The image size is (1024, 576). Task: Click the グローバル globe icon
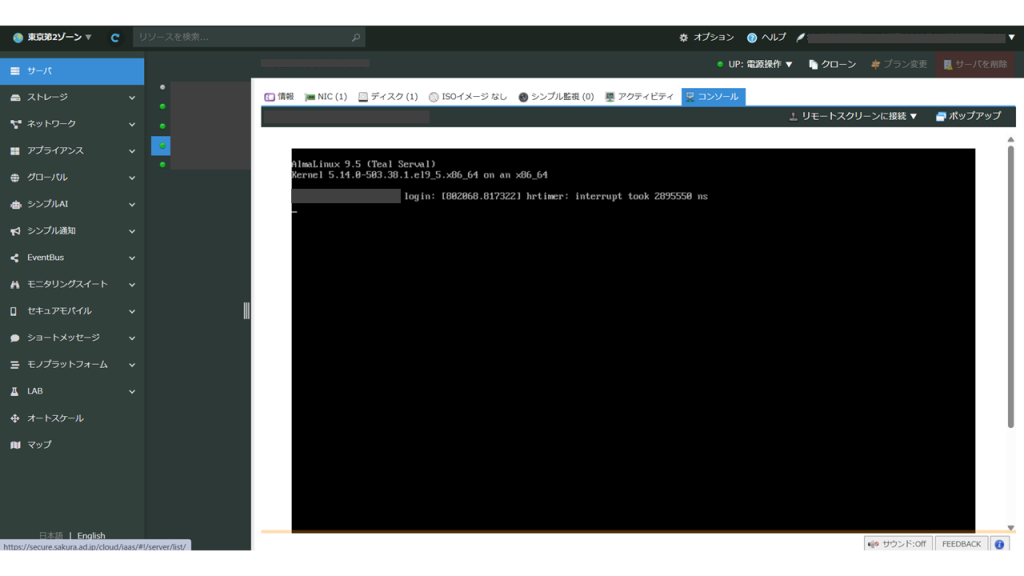(15, 178)
